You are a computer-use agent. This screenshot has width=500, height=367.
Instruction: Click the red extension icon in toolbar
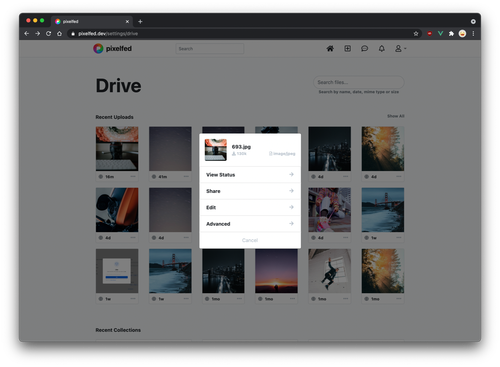pos(430,34)
